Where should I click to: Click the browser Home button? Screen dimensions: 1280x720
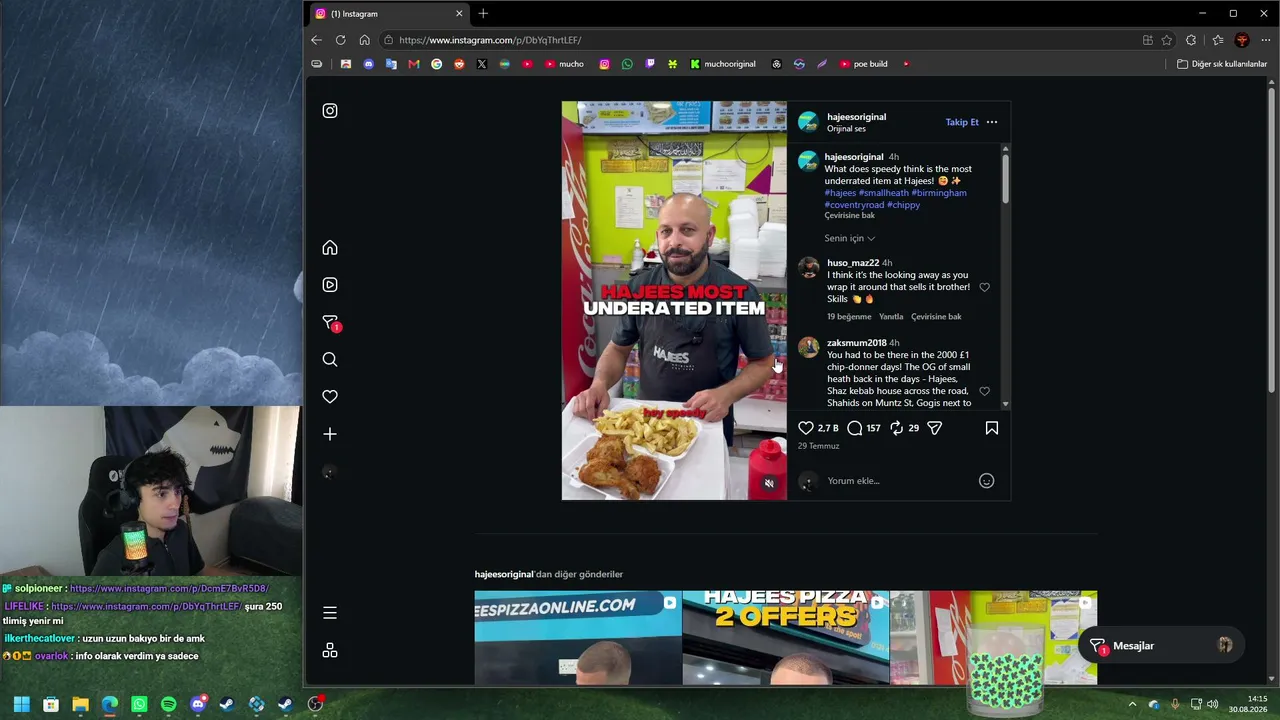tap(364, 40)
